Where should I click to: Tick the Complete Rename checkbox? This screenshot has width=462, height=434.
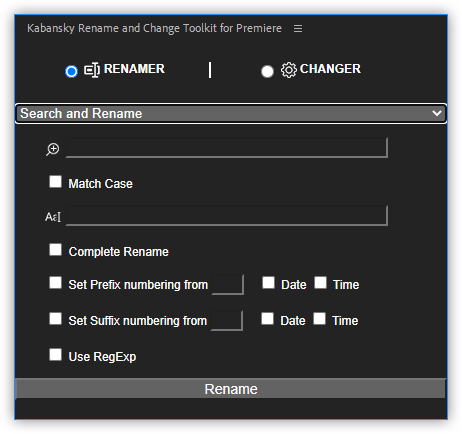coord(55,250)
